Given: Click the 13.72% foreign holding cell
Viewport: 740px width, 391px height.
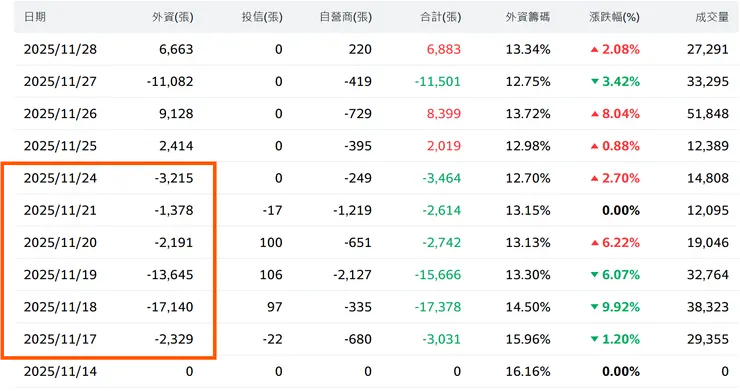Looking at the screenshot, I should (528, 113).
